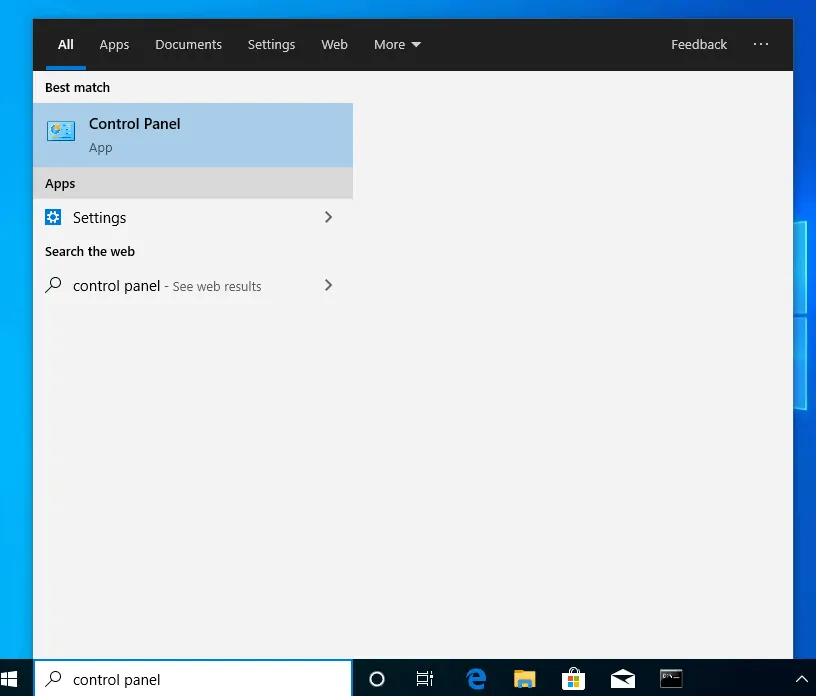Open the Mail app on the taskbar
The width and height of the screenshot is (816, 696).
pyautogui.click(x=622, y=679)
